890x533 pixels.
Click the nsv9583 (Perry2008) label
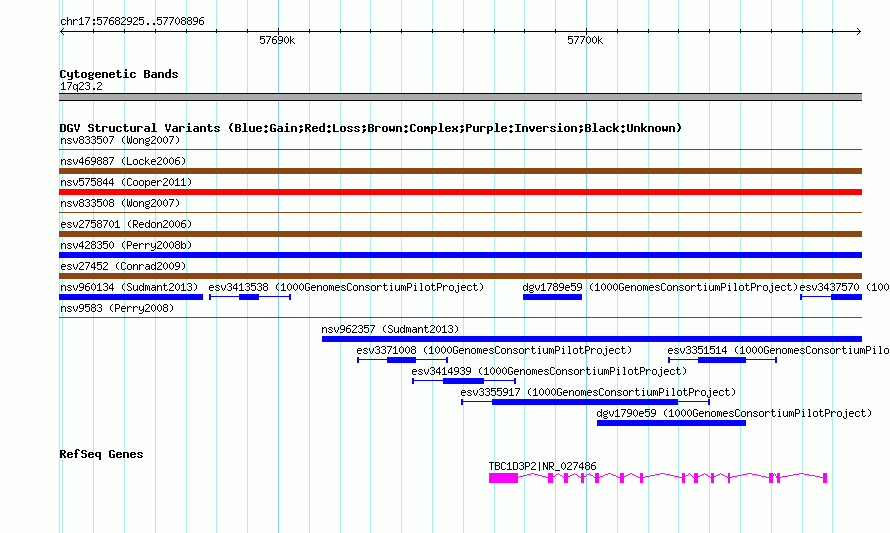coord(117,308)
